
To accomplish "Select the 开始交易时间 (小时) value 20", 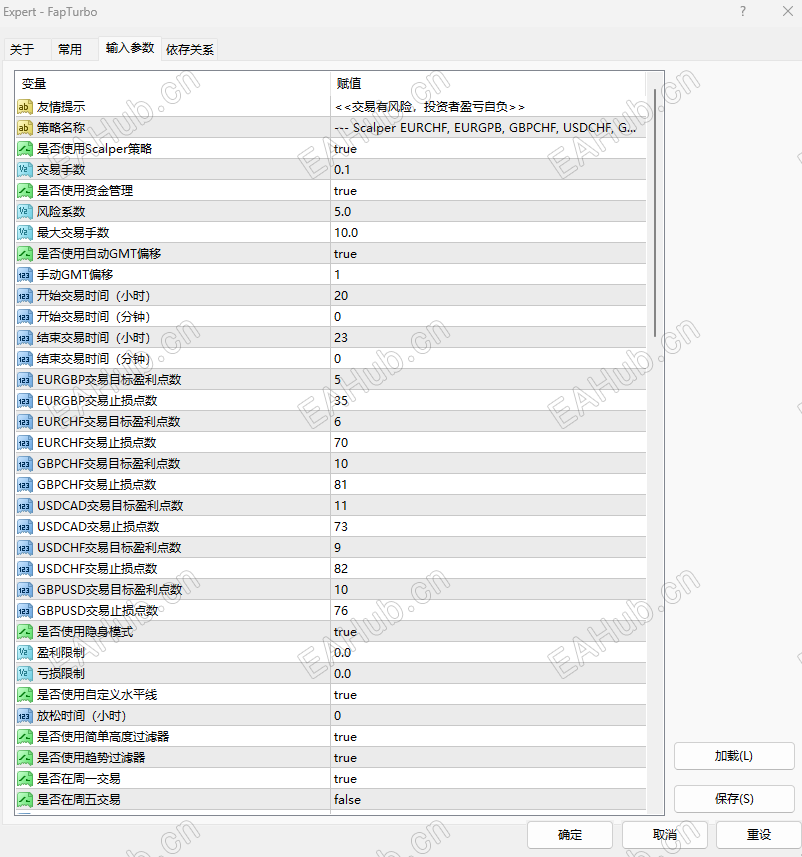I will pos(341,296).
